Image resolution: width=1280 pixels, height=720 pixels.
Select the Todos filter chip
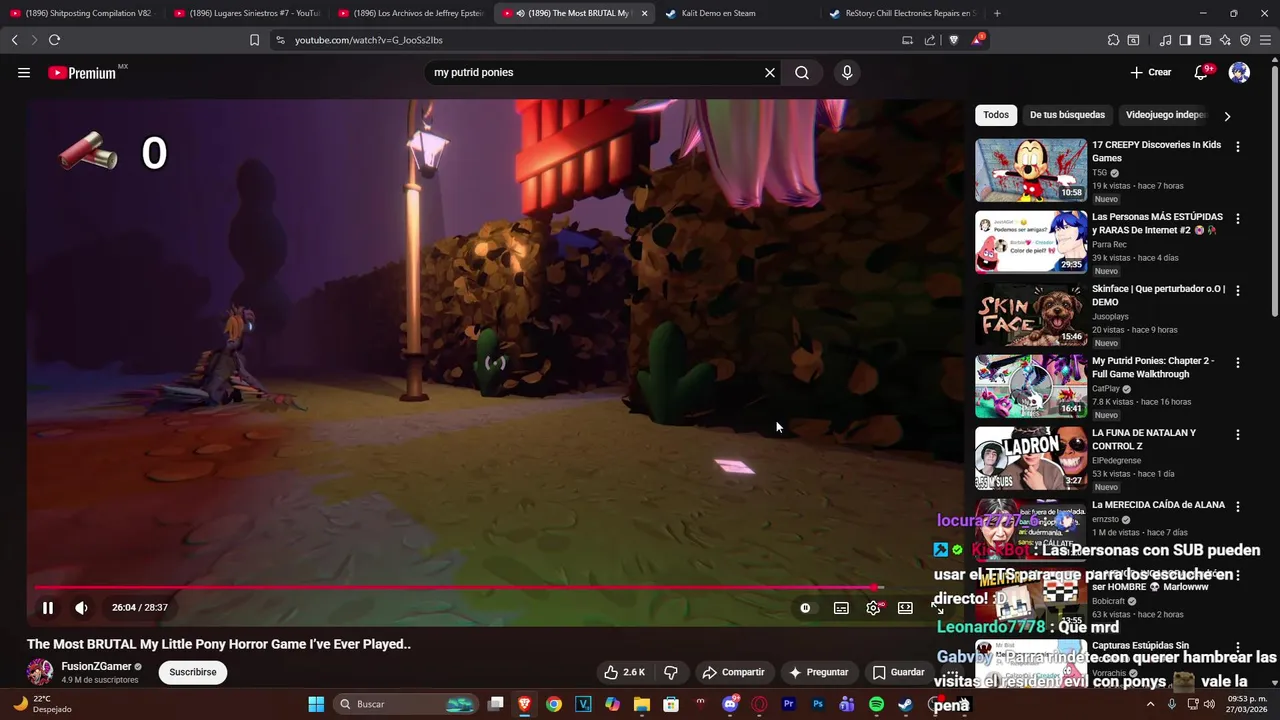pyautogui.click(x=996, y=115)
